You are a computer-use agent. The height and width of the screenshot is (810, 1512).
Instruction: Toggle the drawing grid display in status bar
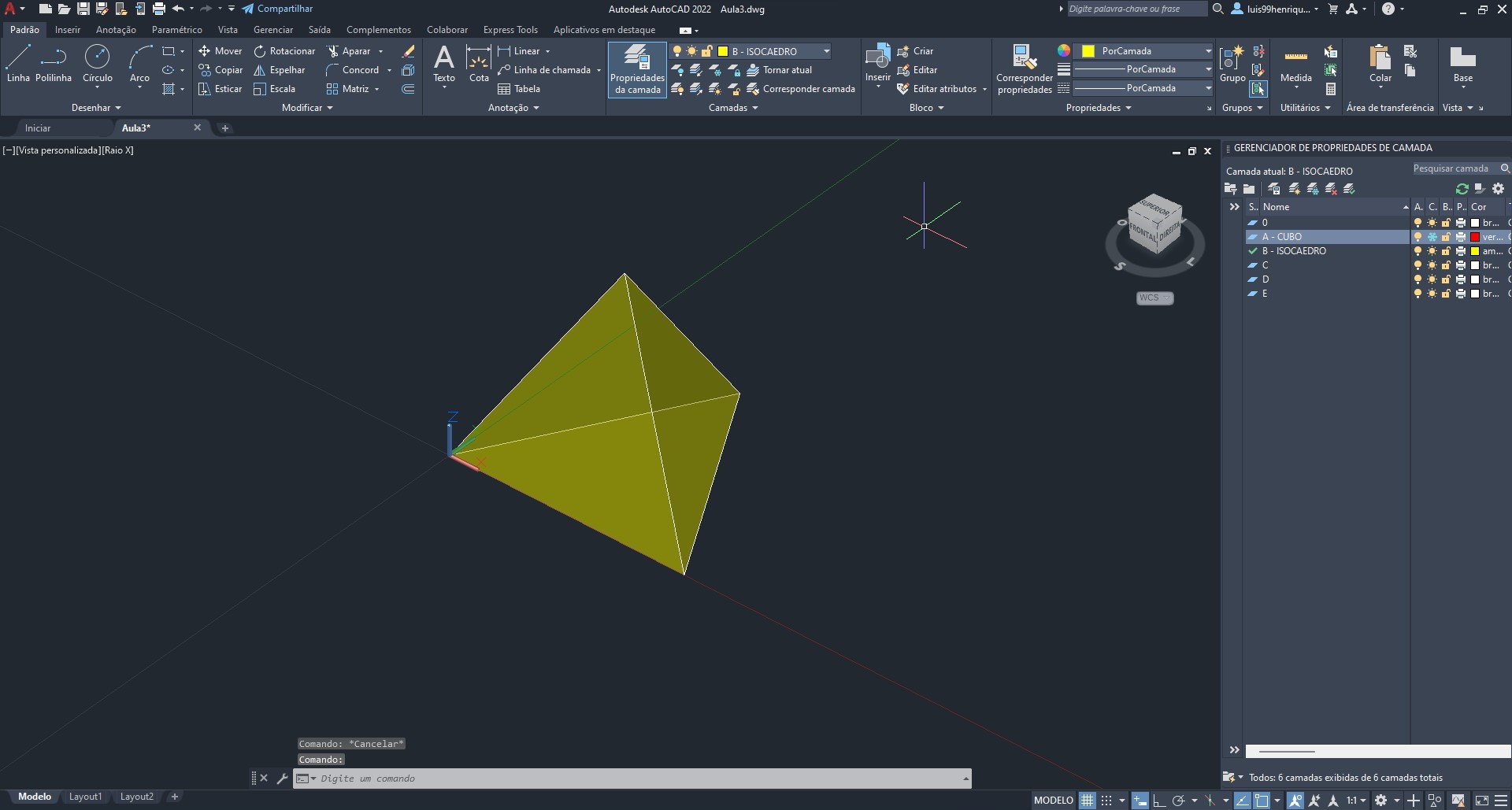tap(1087, 801)
